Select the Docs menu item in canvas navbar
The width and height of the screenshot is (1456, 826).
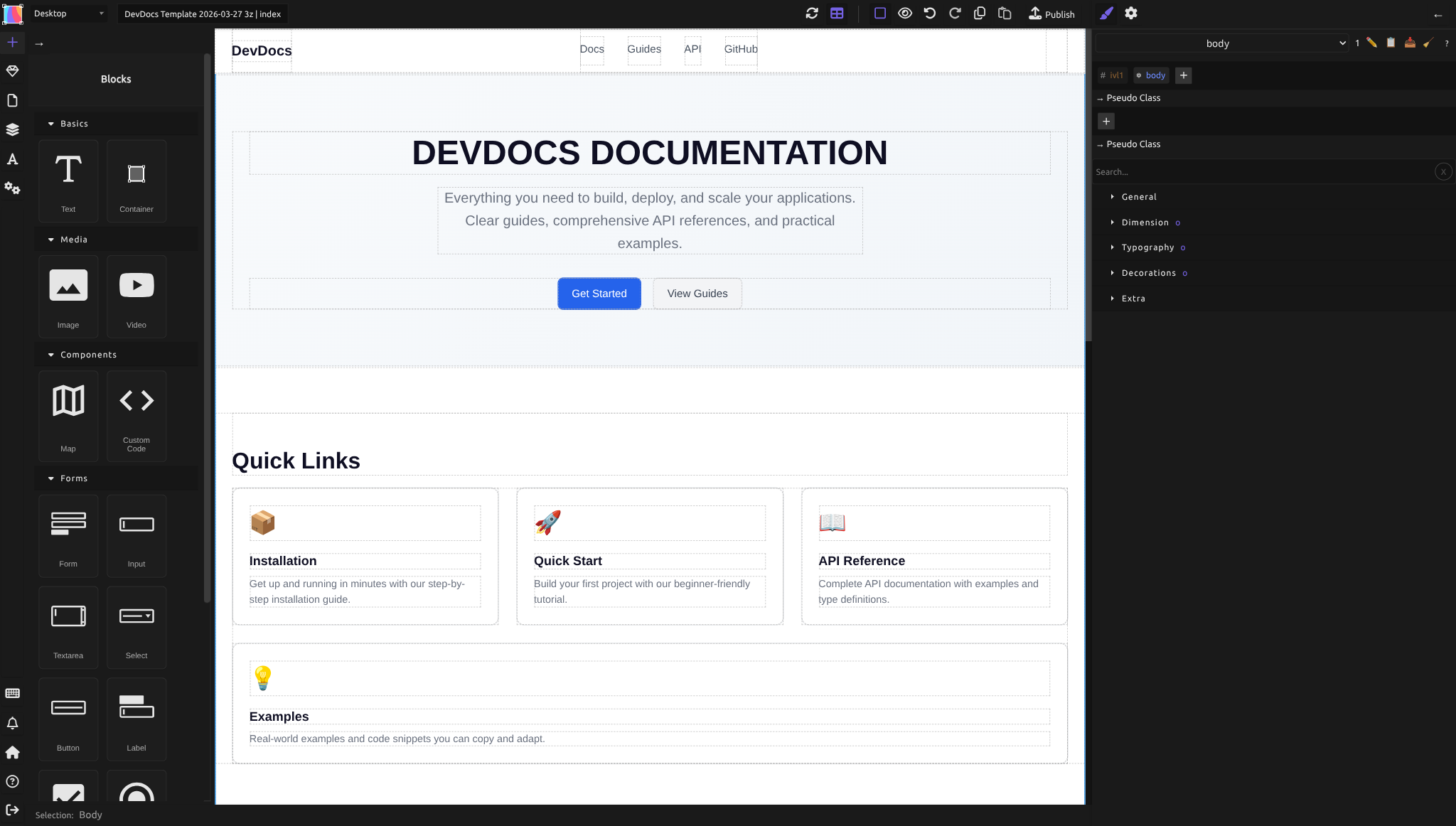[591, 50]
